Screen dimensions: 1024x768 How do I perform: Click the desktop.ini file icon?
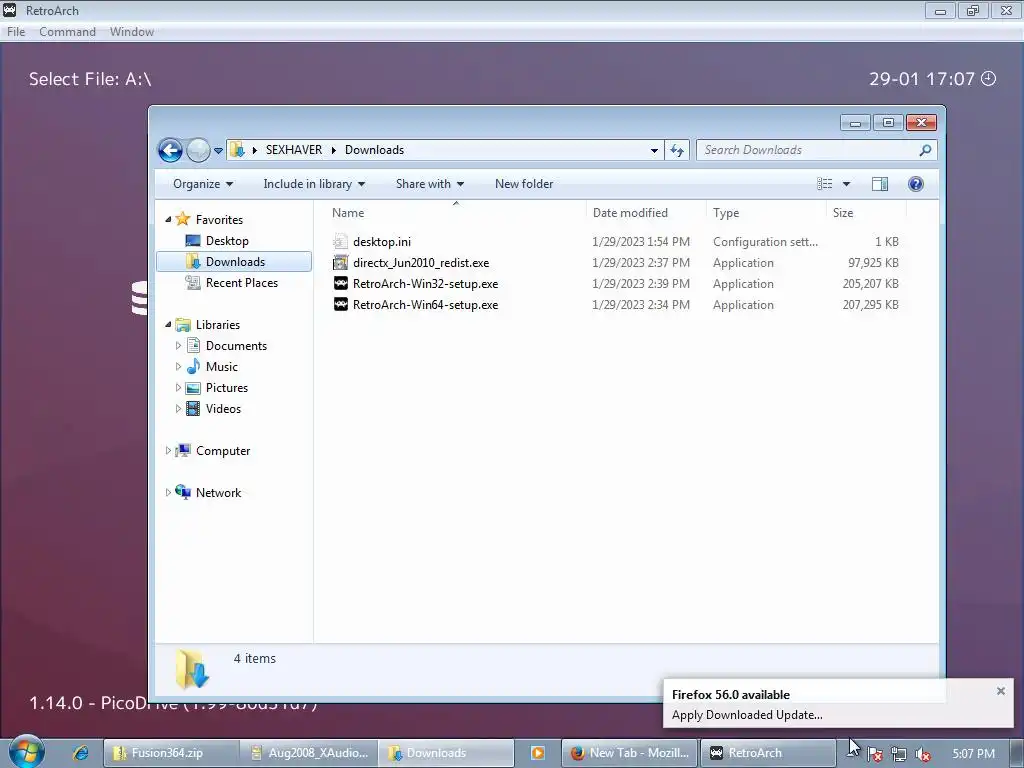point(340,242)
